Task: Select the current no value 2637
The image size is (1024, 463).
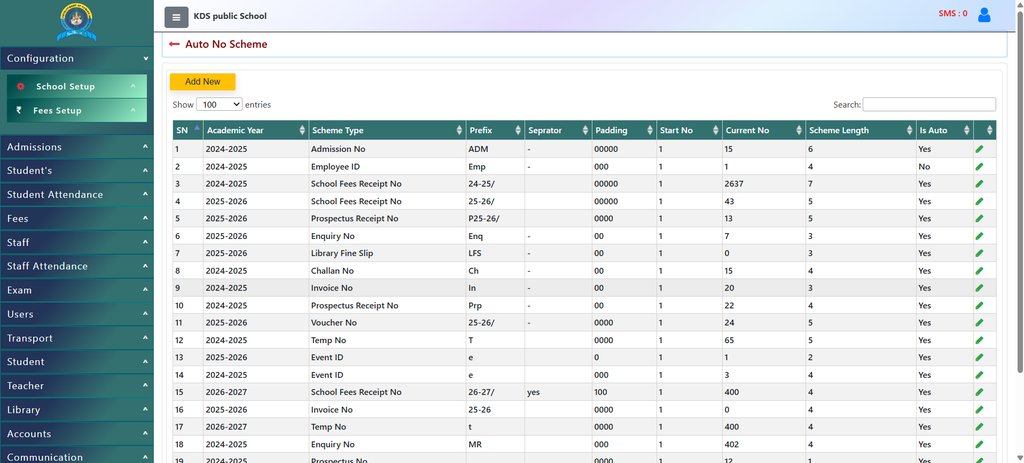Action: pyautogui.click(x=734, y=184)
